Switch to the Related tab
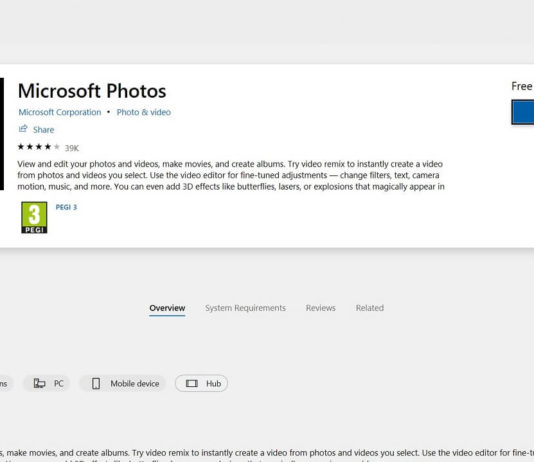The width and height of the screenshot is (534, 462). [370, 308]
